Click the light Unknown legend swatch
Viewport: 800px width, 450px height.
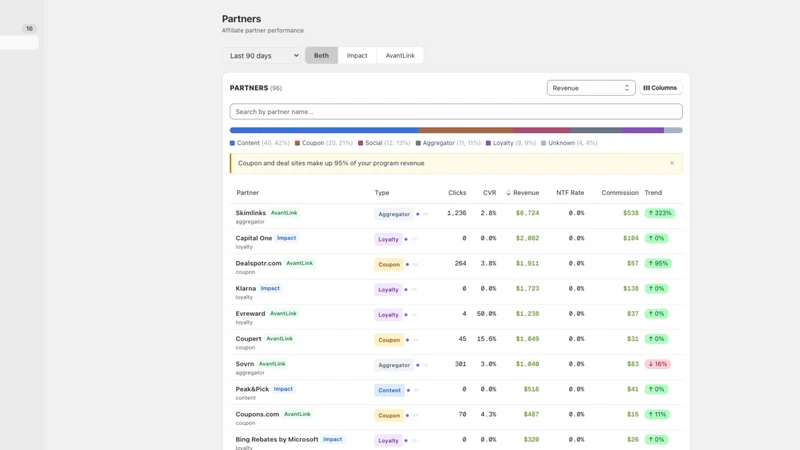[x=543, y=143]
